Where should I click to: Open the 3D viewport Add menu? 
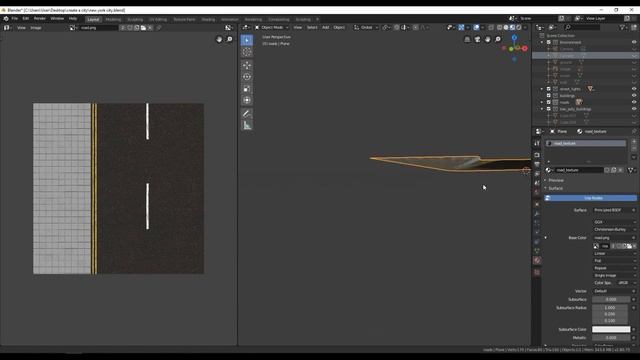pos(325,27)
